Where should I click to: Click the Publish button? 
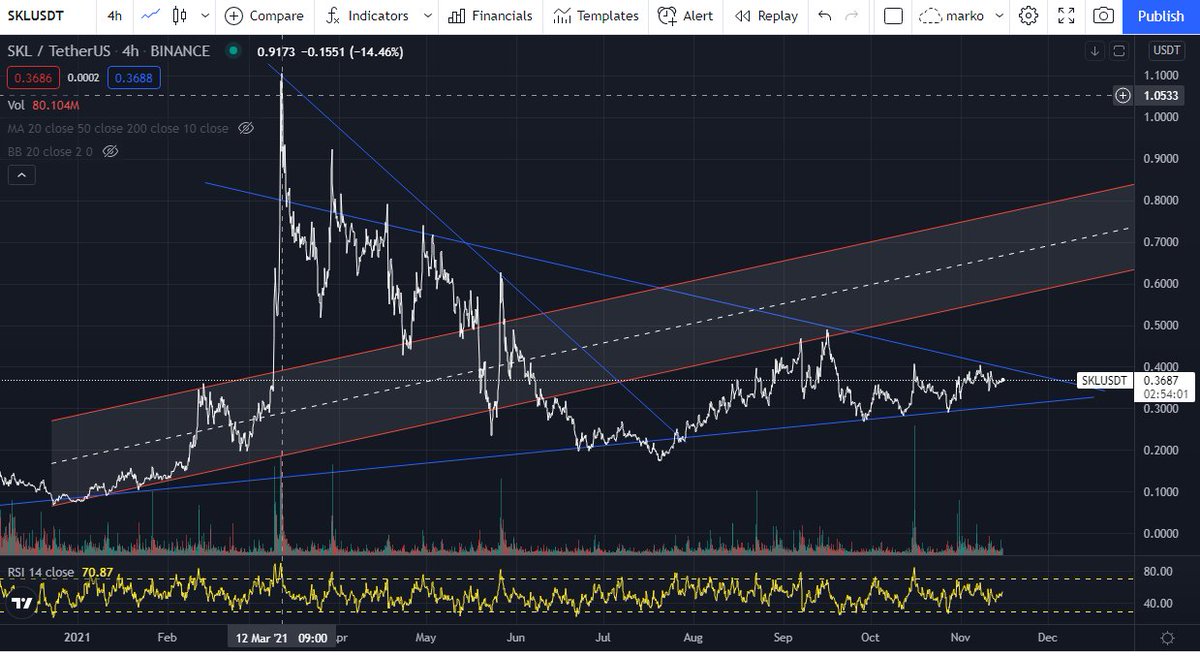point(1161,16)
